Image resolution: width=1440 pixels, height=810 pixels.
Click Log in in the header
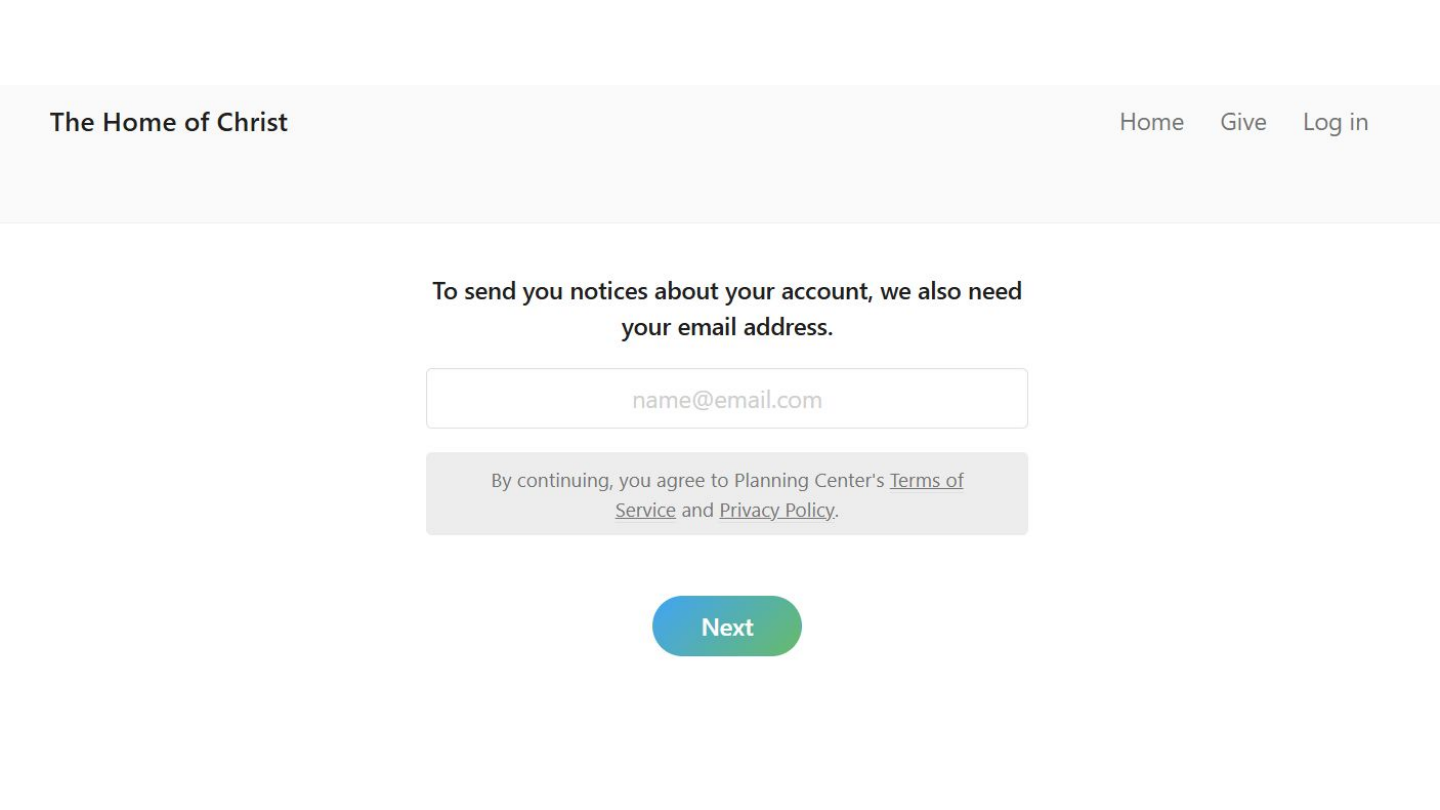[x=1335, y=122]
